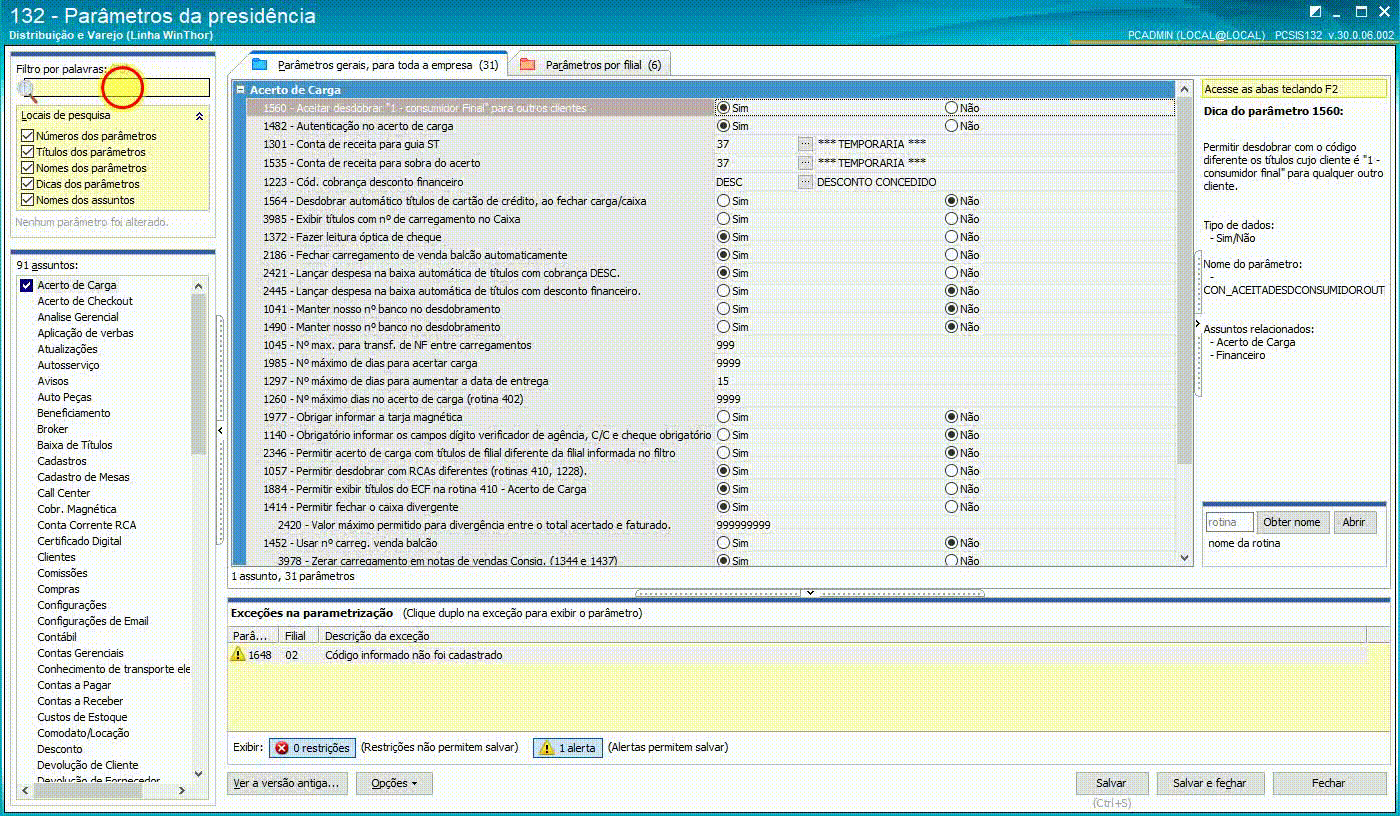Click the Abrir button
This screenshot has height=816, width=1400.
(1353, 522)
